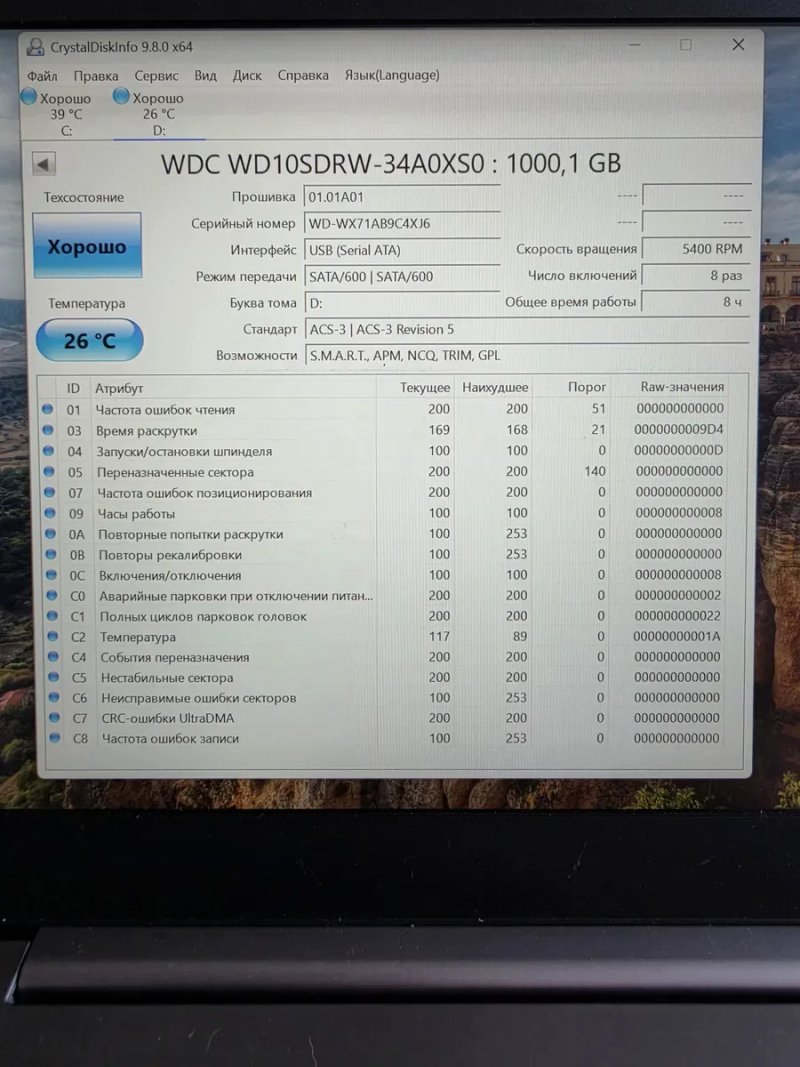Click status dot for attribute C1
800x1067 pixels.
52,616
